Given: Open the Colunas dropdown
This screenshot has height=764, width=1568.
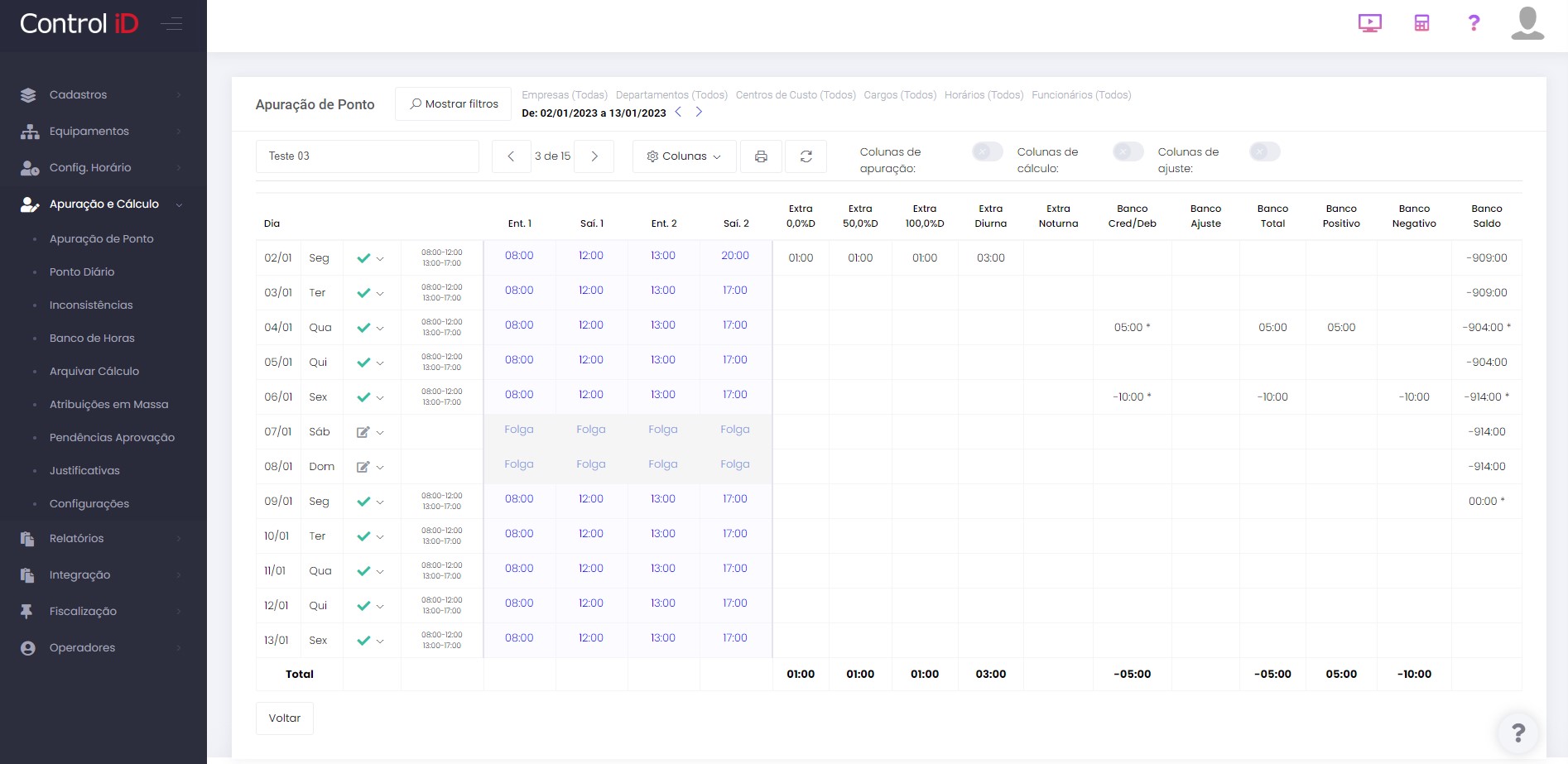Looking at the screenshot, I should click(x=684, y=156).
